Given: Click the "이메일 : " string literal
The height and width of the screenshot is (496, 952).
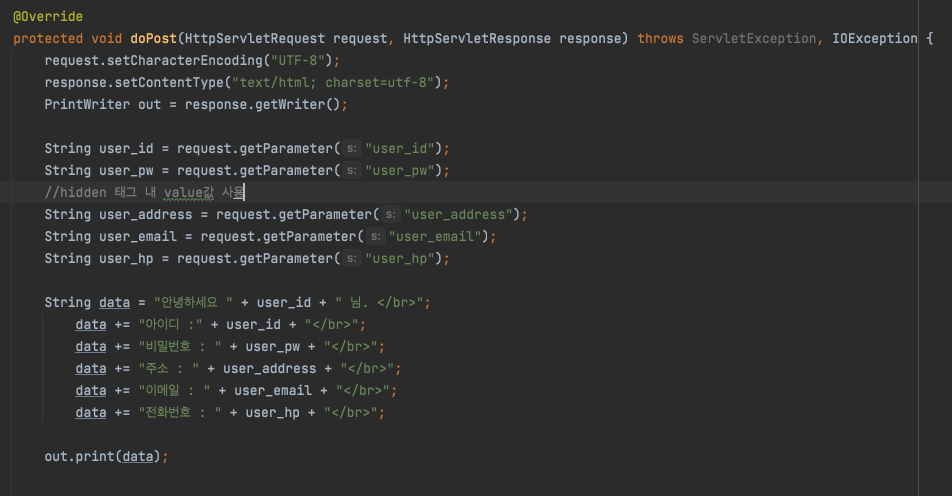Looking at the screenshot, I should coord(174,390).
